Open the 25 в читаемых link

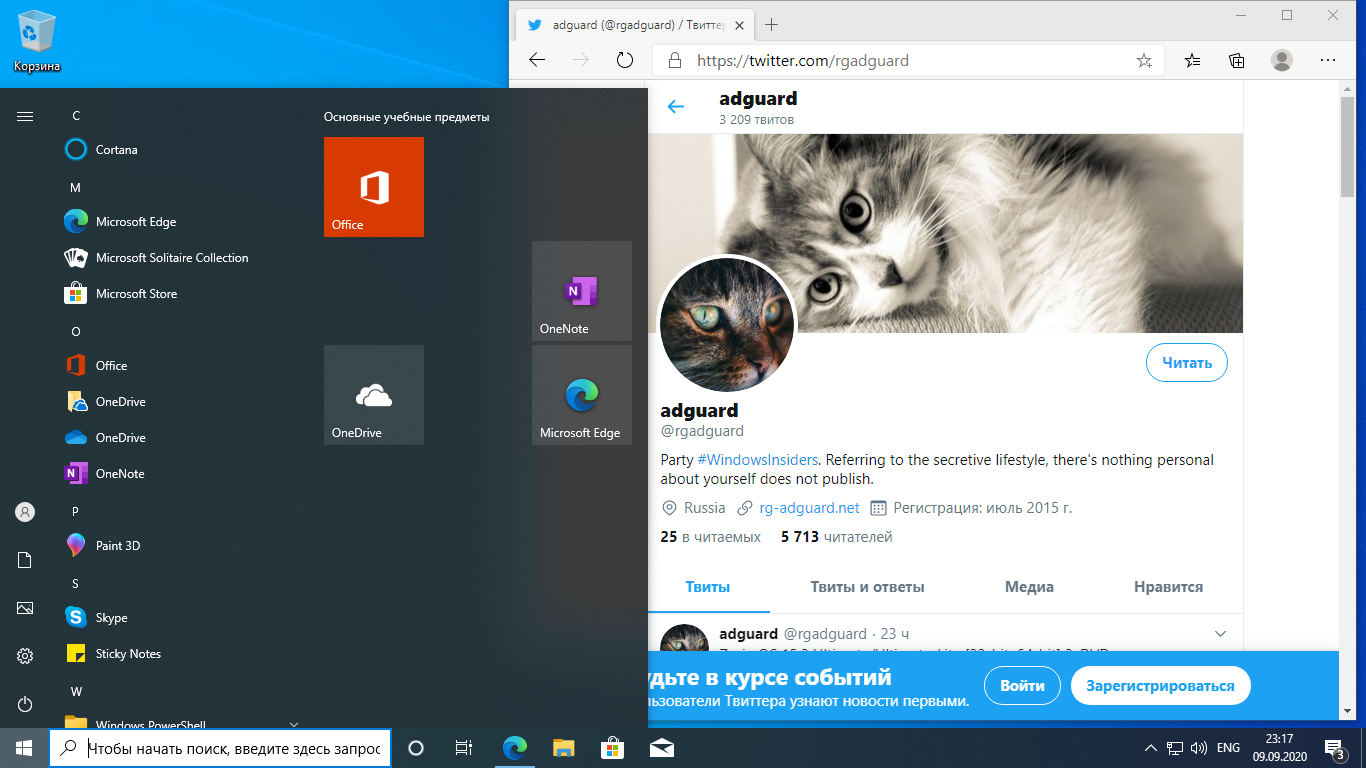(711, 537)
